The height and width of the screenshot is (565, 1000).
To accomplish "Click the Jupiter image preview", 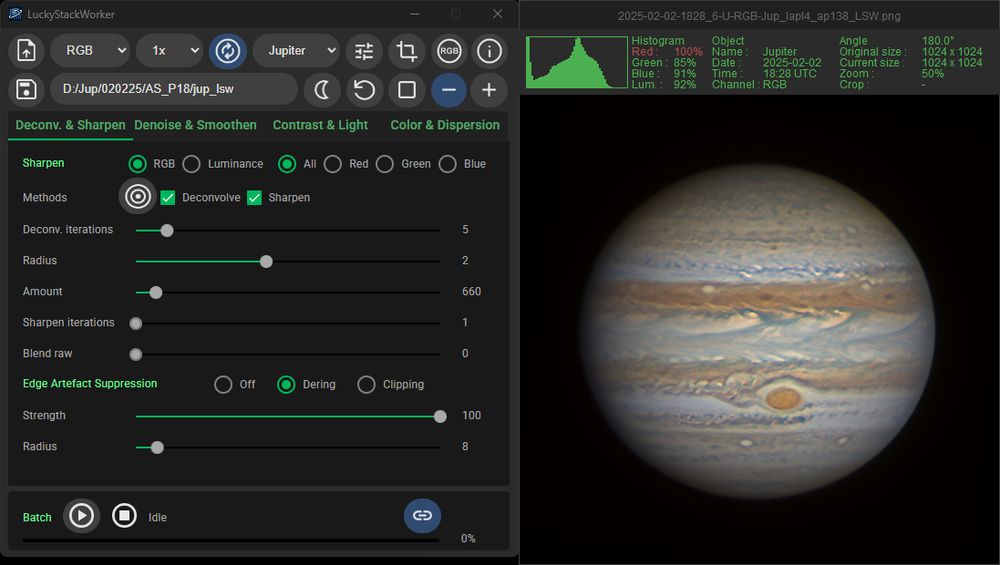I will tap(759, 328).
